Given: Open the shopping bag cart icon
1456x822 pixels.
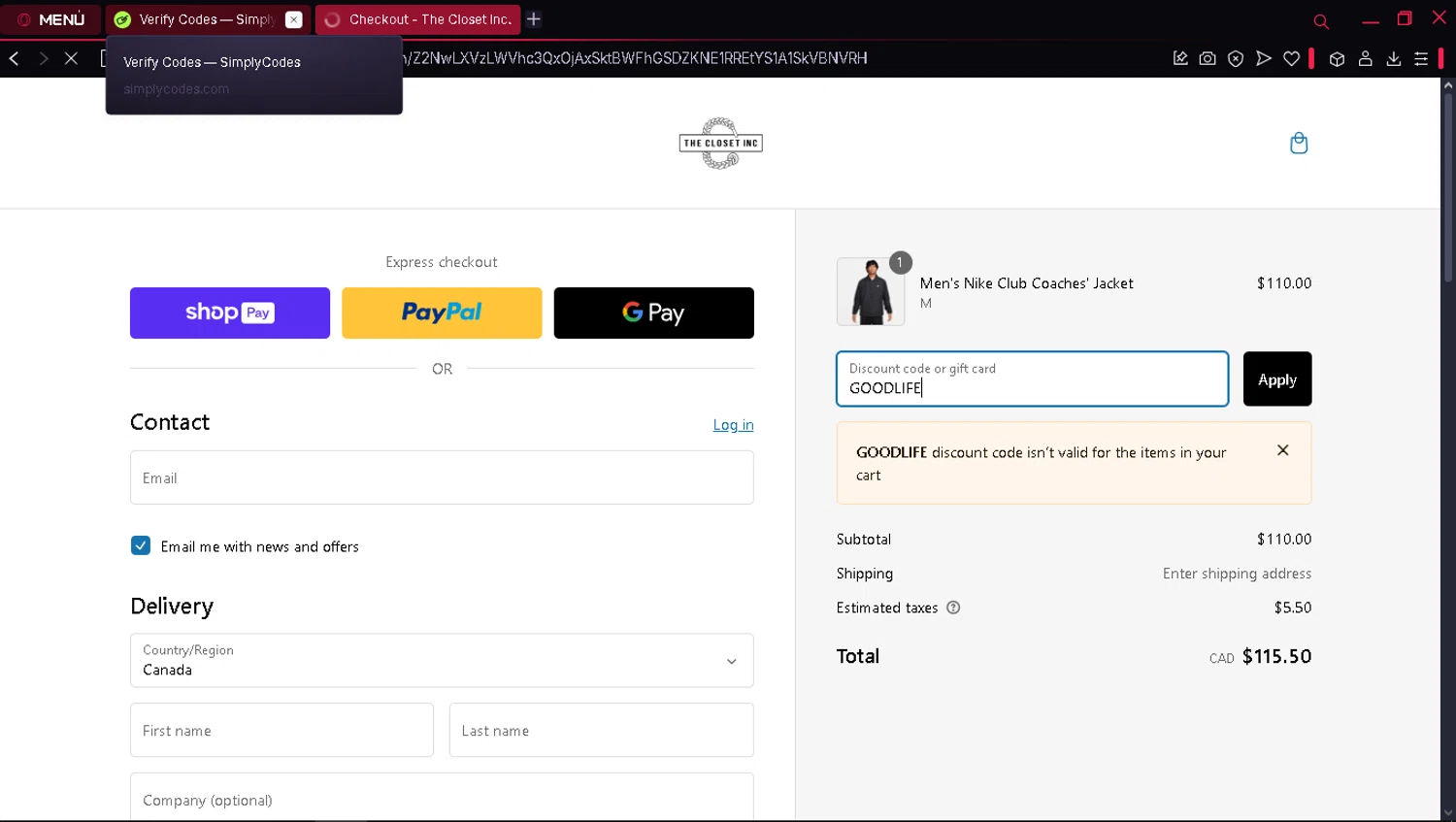Looking at the screenshot, I should click(1299, 144).
